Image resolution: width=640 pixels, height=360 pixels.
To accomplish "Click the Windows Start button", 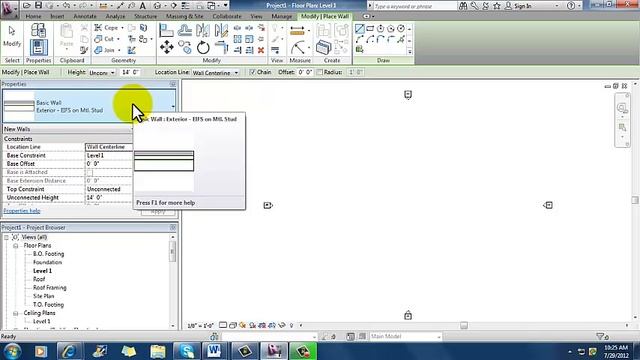I will pyautogui.click(x=12, y=351).
